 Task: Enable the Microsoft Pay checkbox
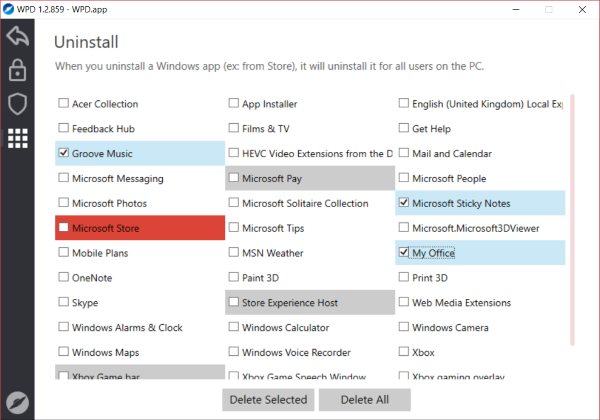pyautogui.click(x=234, y=178)
